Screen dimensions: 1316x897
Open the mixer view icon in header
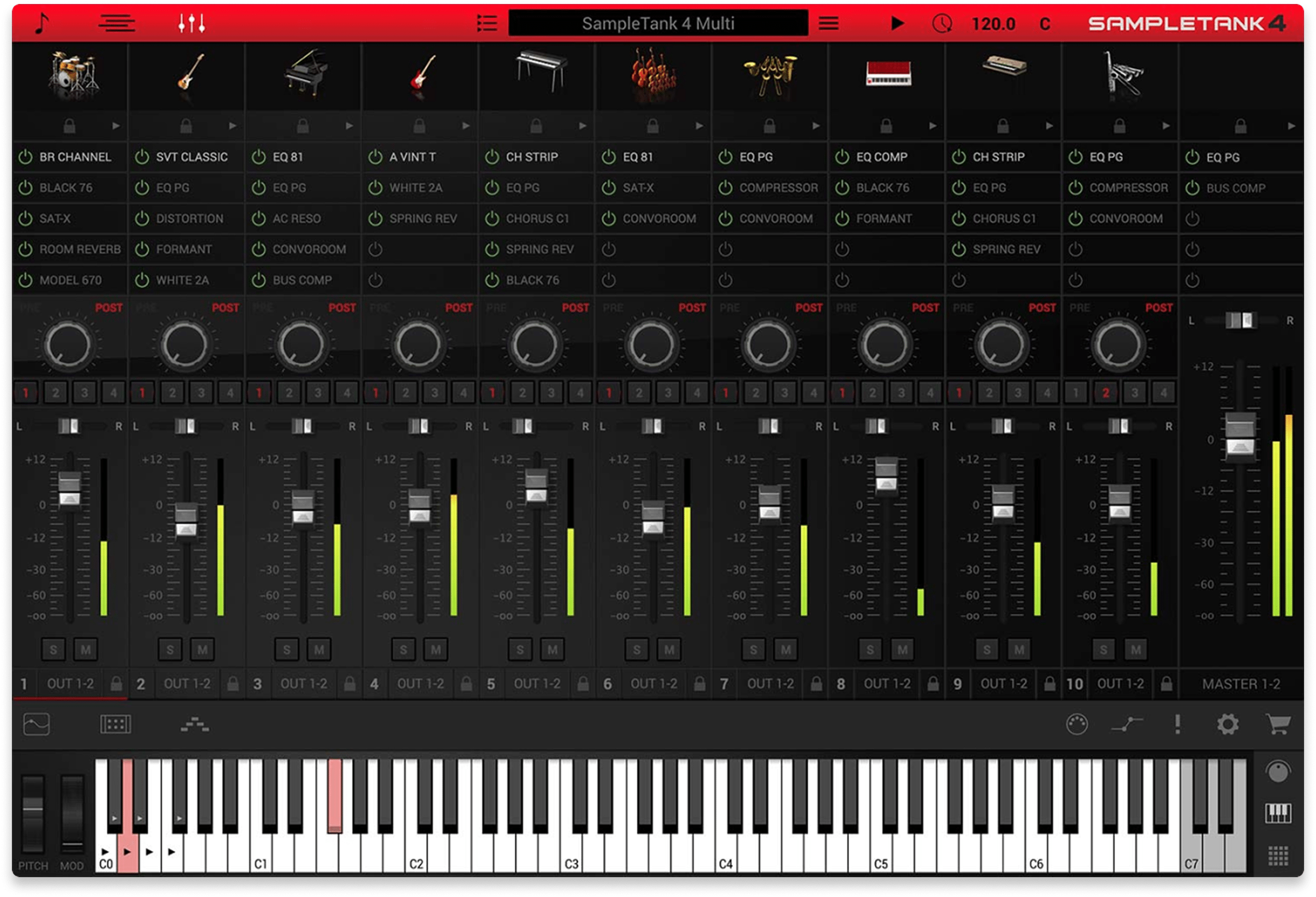point(192,24)
